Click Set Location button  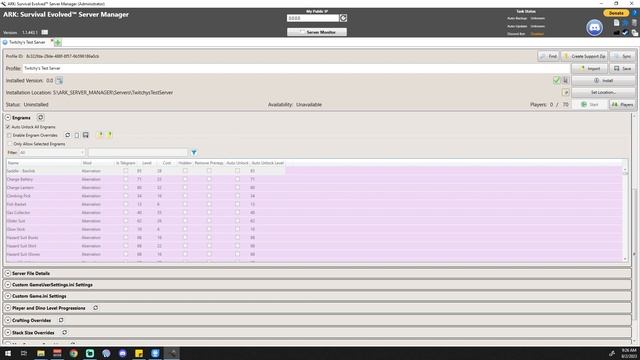(x=604, y=92)
